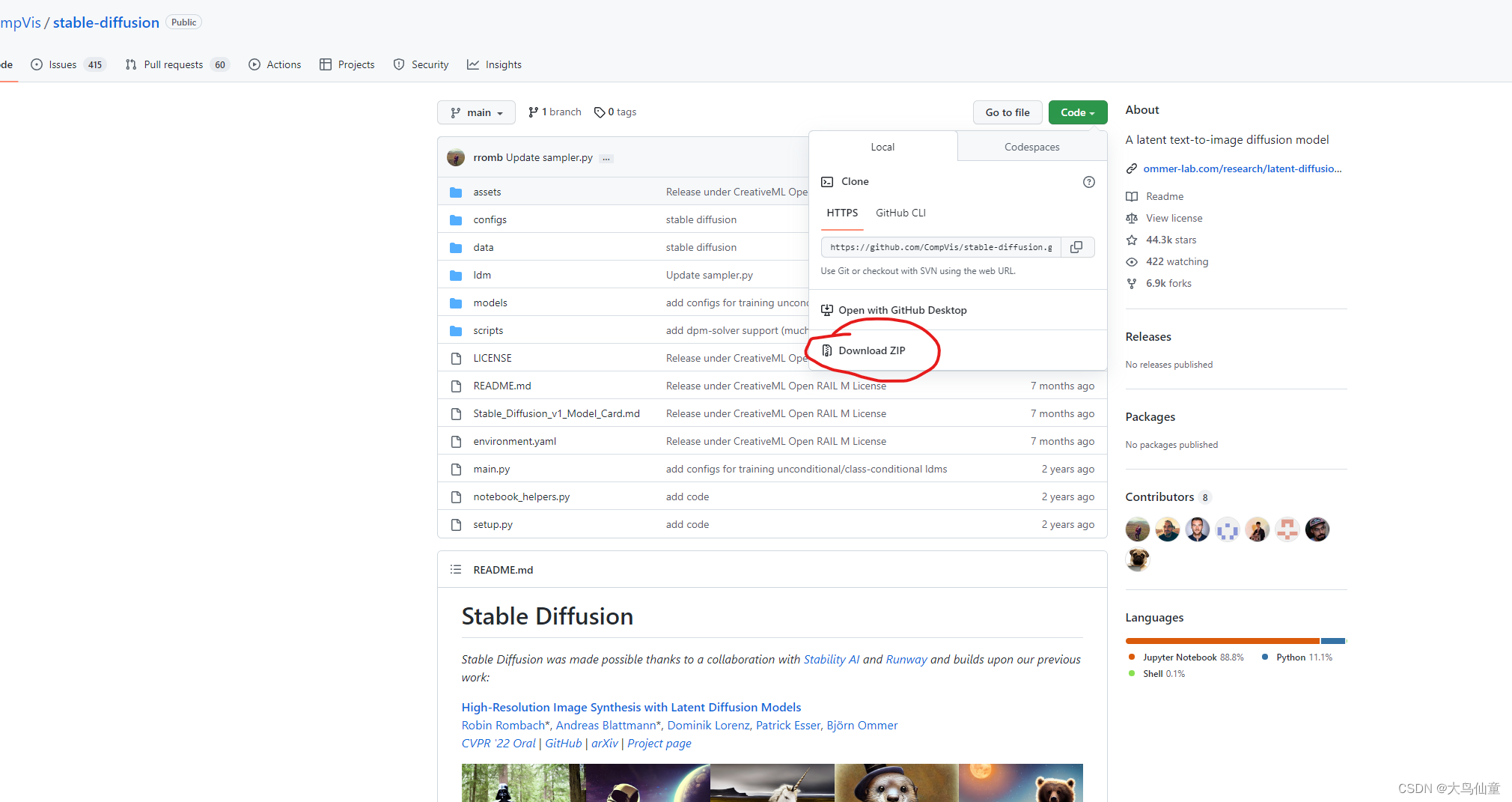Open the stable-diffusion repository title link
This screenshot has width=1512, height=802.
[x=106, y=22]
